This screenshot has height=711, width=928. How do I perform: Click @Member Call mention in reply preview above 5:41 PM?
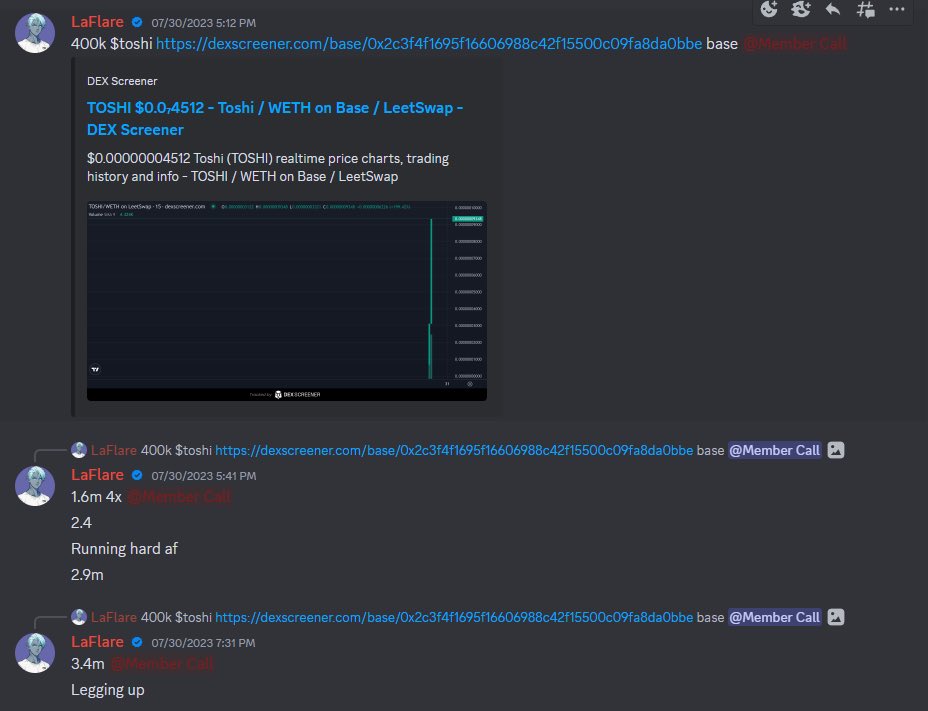click(x=774, y=451)
